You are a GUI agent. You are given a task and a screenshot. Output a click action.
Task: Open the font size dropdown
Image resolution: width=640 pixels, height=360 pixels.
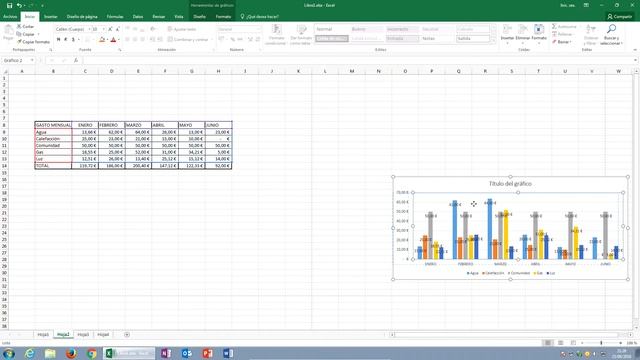[x=104, y=29]
